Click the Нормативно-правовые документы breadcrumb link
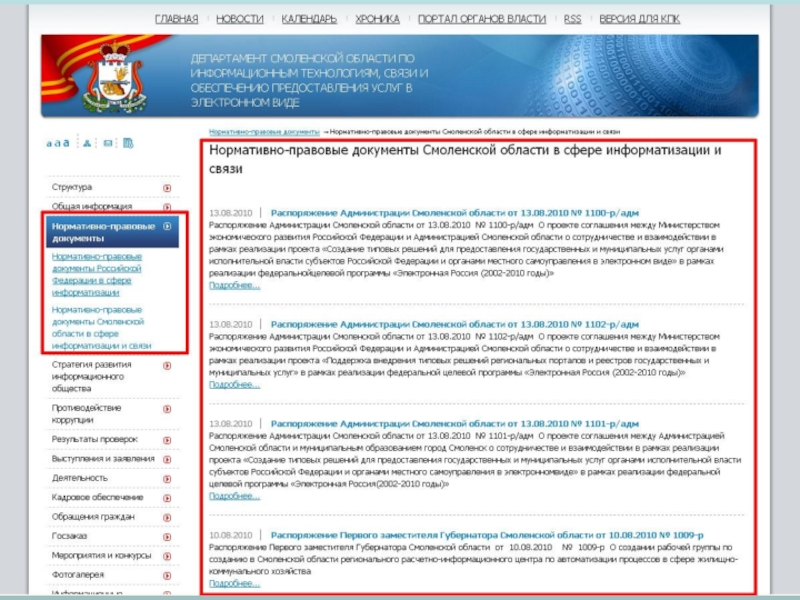Image resolution: width=800 pixels, height=600 pixels. pos(264,132)
